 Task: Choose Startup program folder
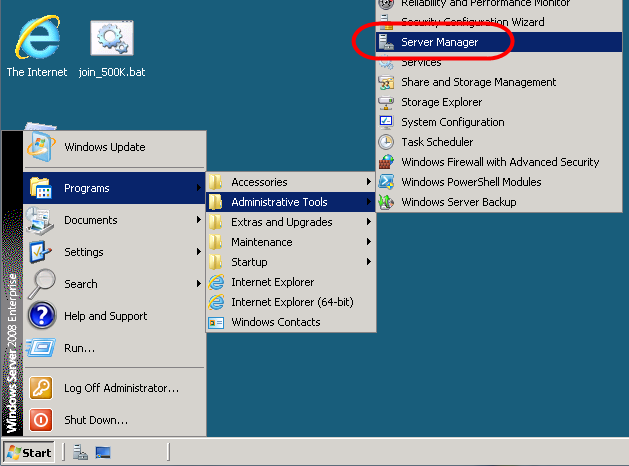(291, 262)
